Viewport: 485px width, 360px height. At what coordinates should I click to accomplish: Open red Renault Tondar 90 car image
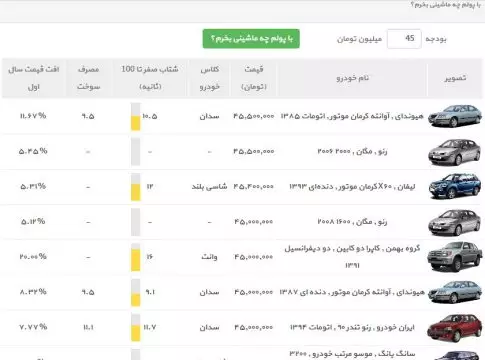point(455,328)
